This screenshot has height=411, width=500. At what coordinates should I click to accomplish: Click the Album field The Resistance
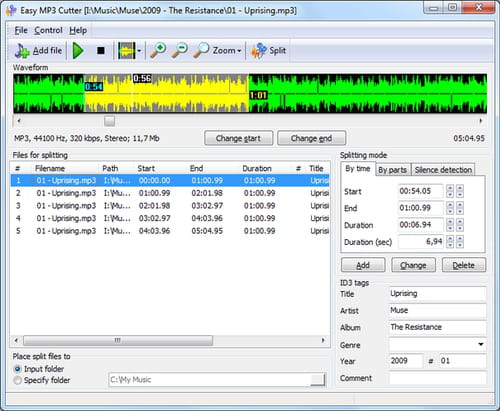point(437,327)
